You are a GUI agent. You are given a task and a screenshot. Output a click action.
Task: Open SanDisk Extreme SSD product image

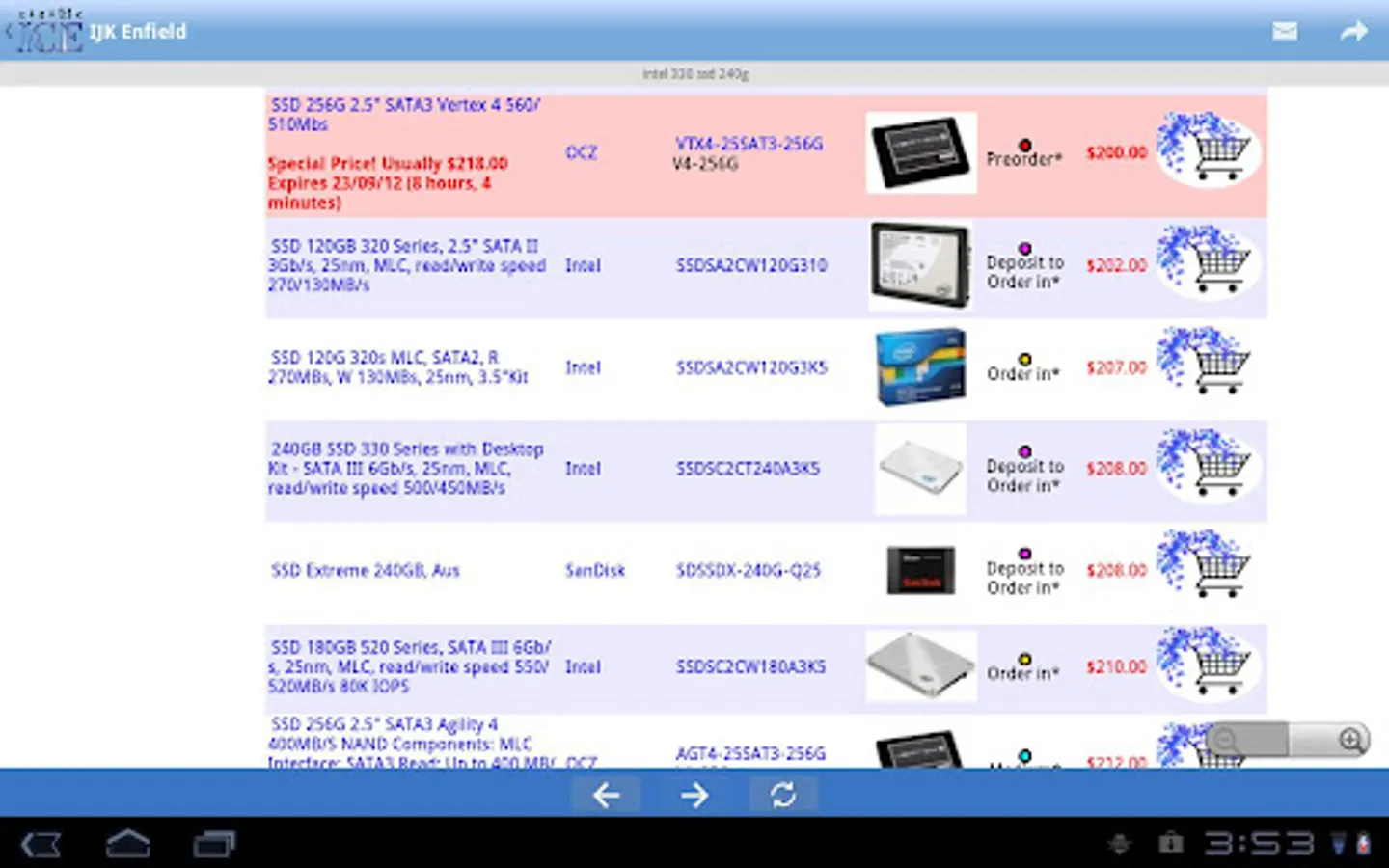(921, 570)
